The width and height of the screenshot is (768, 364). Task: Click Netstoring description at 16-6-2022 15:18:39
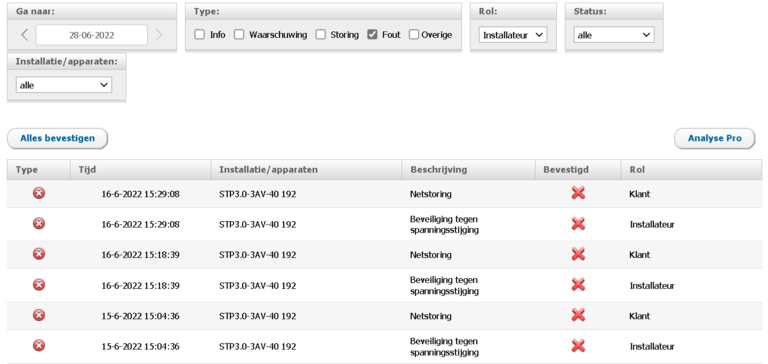pyautogui.click(x=431, y=255)
